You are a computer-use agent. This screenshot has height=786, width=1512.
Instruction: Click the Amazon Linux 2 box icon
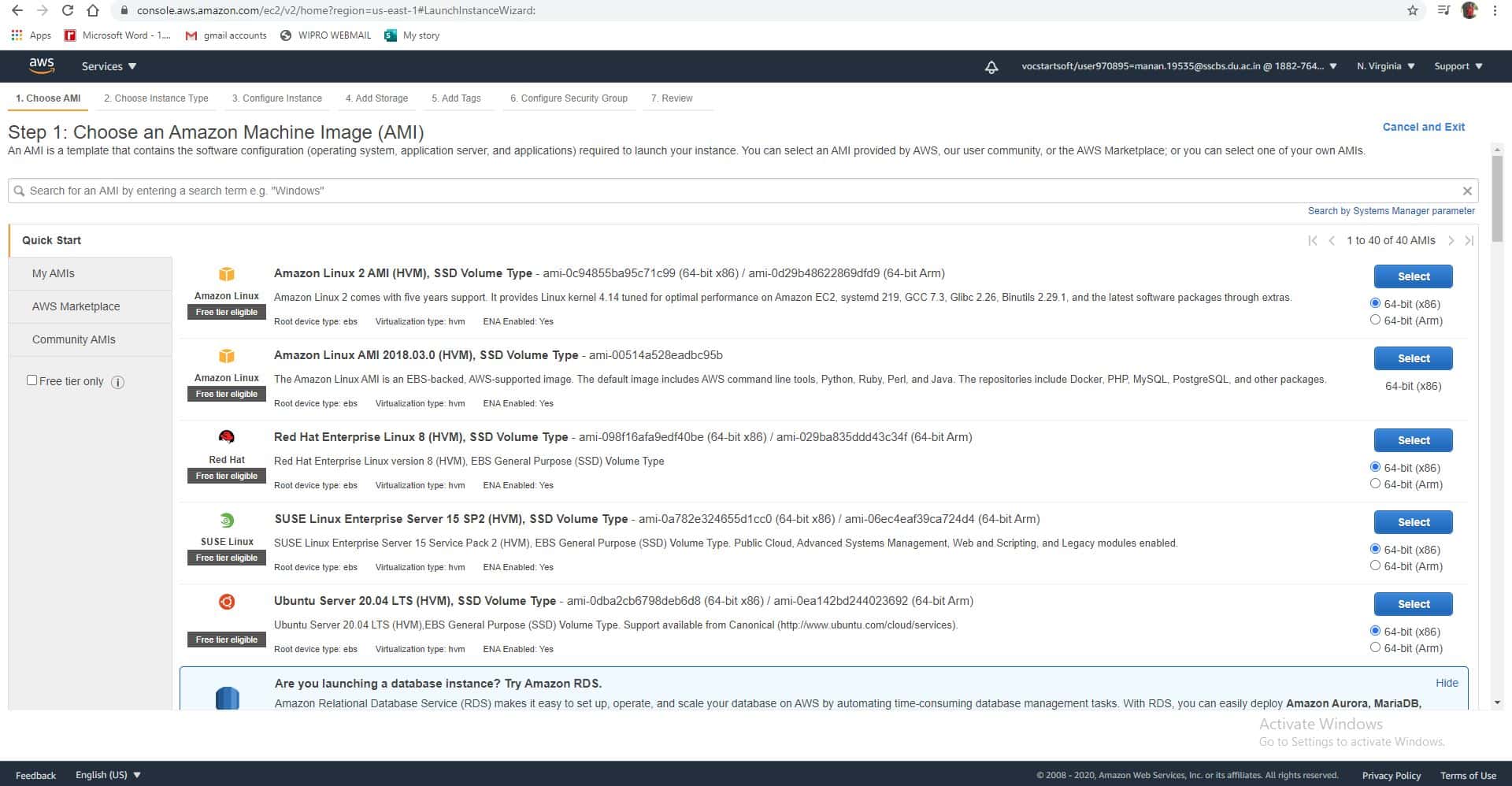click(x=227, y=274)
